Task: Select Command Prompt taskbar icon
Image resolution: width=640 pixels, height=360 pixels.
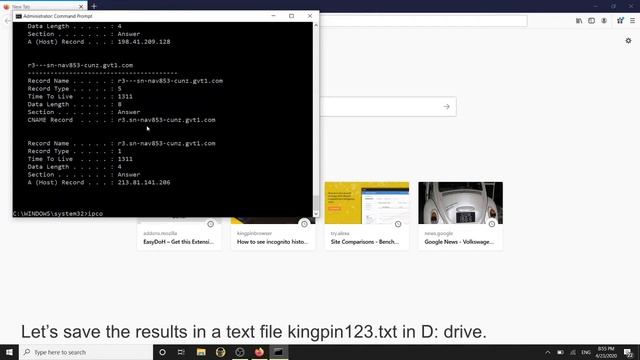Action: tap(278, 352)
